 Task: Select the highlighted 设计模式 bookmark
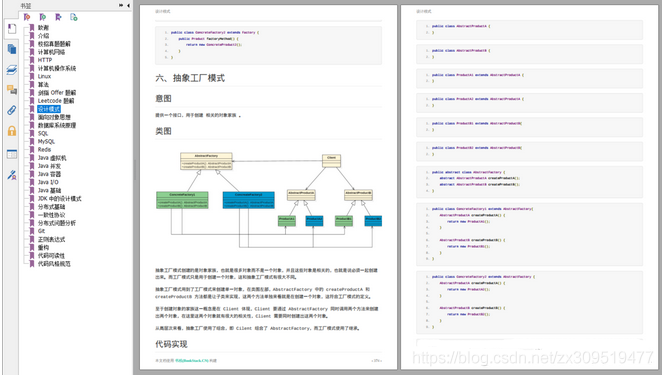pyautogui.click(x=49, y=109)
